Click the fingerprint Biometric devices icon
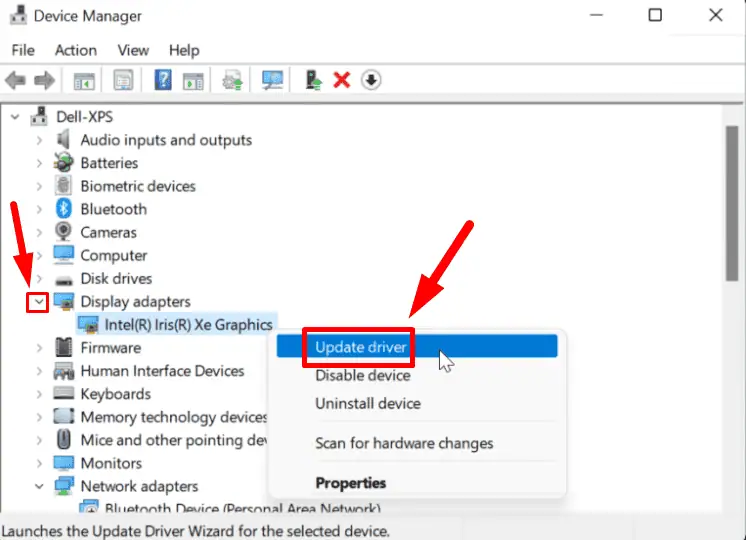 coord(63,186)
